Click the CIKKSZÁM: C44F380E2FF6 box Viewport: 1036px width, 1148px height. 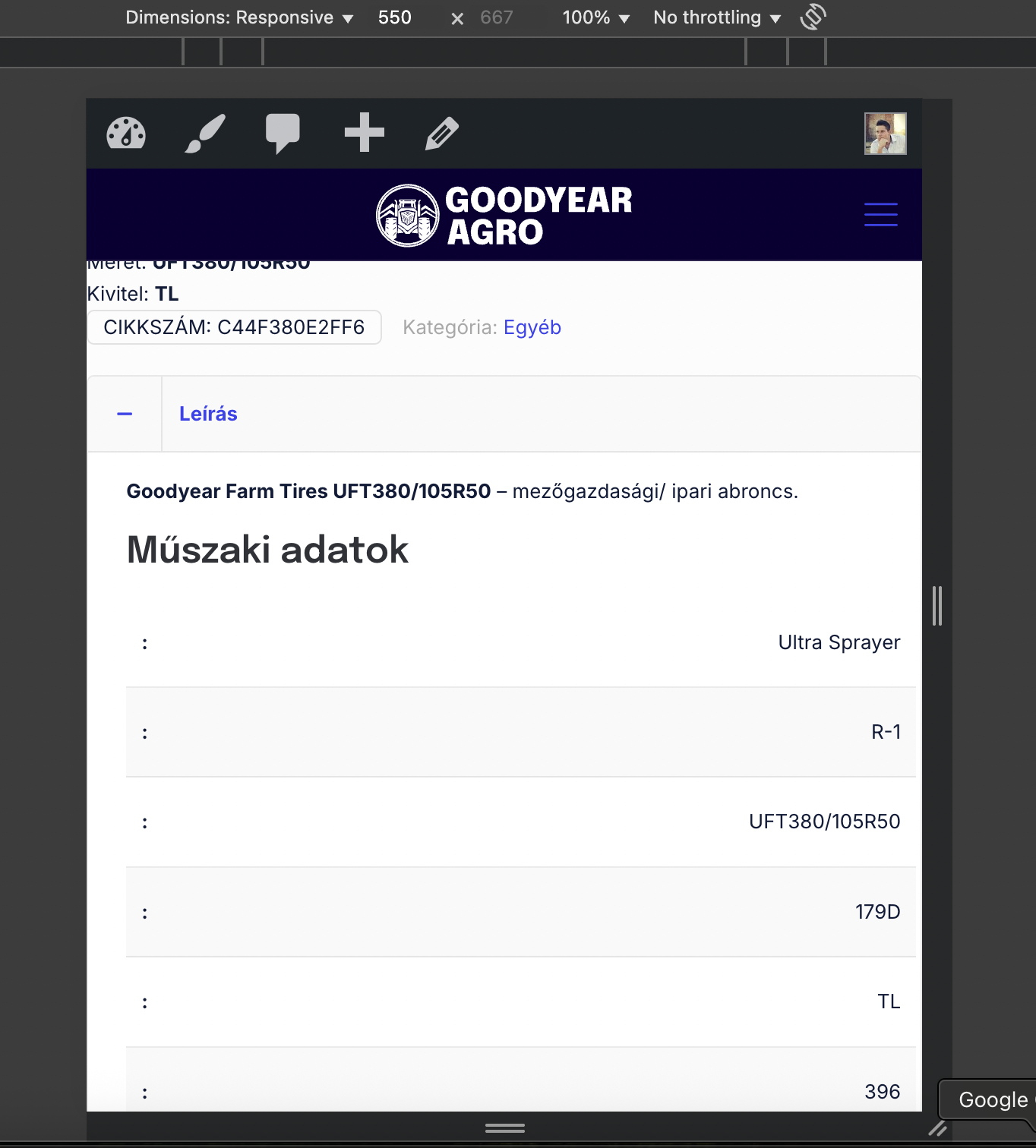tap(234, 327)
